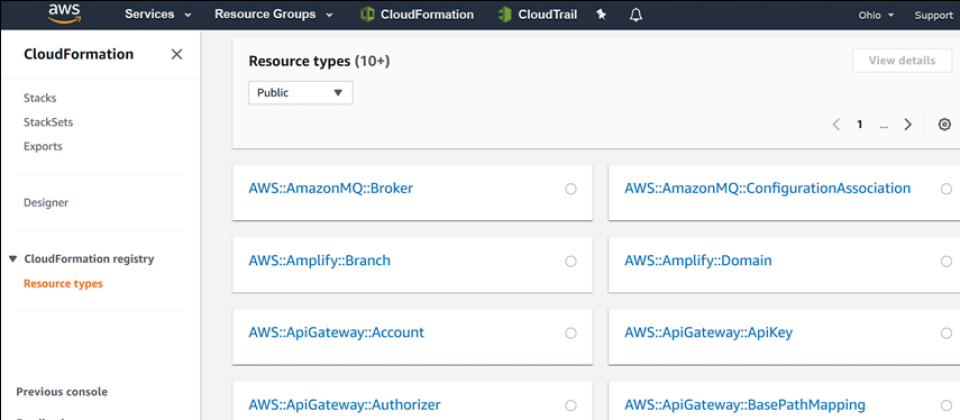
Task: Open the Public filter dropdown
Action: 300,93
